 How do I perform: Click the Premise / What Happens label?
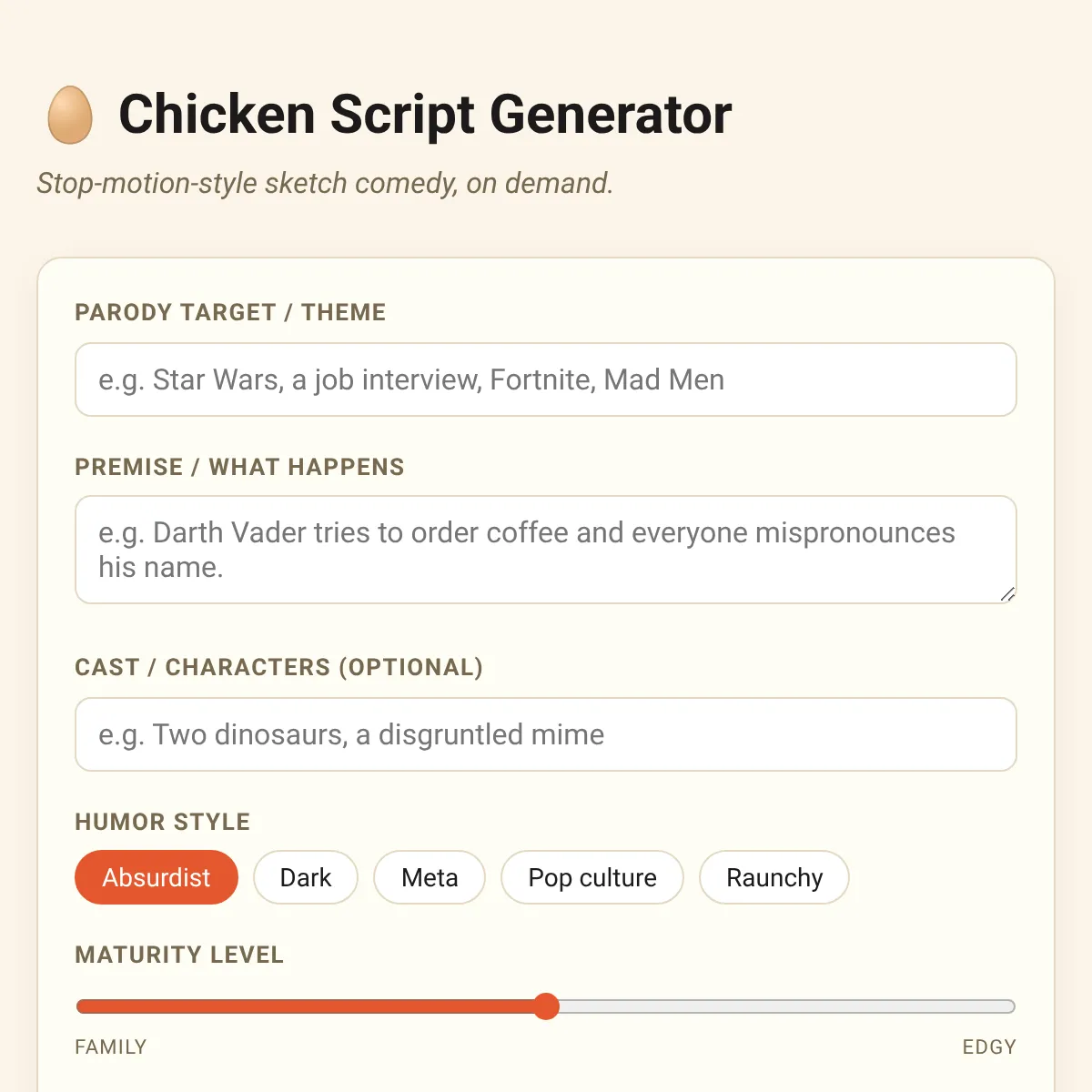[239, 467]
